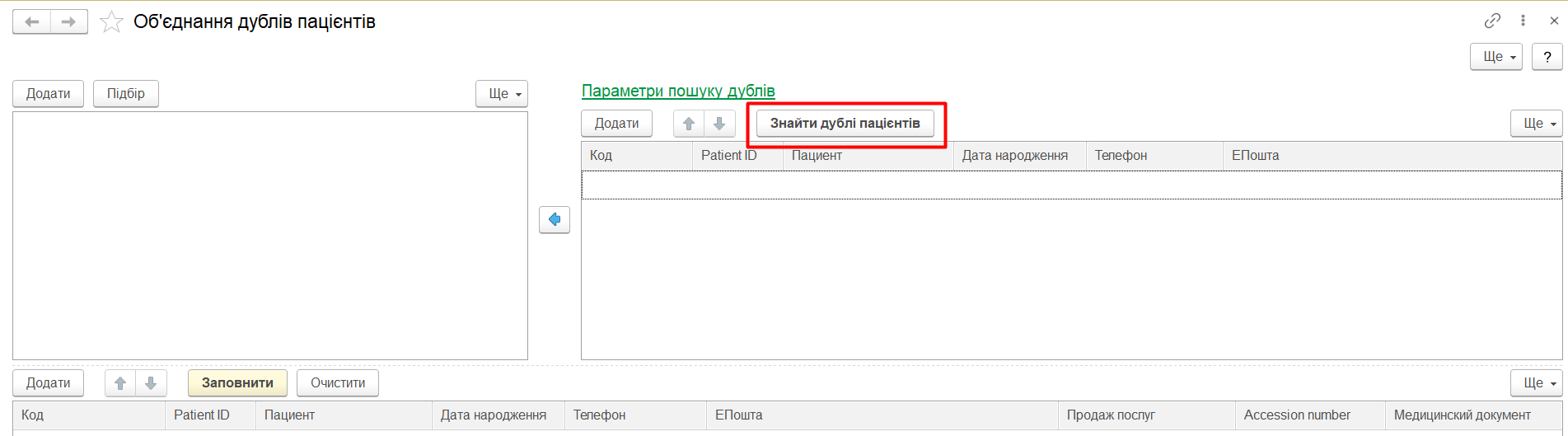Screen dimensions: 1568x436
Task: Open Параметри пошуку дублів link
Action: pyautogui.click(x=678, y=91)
